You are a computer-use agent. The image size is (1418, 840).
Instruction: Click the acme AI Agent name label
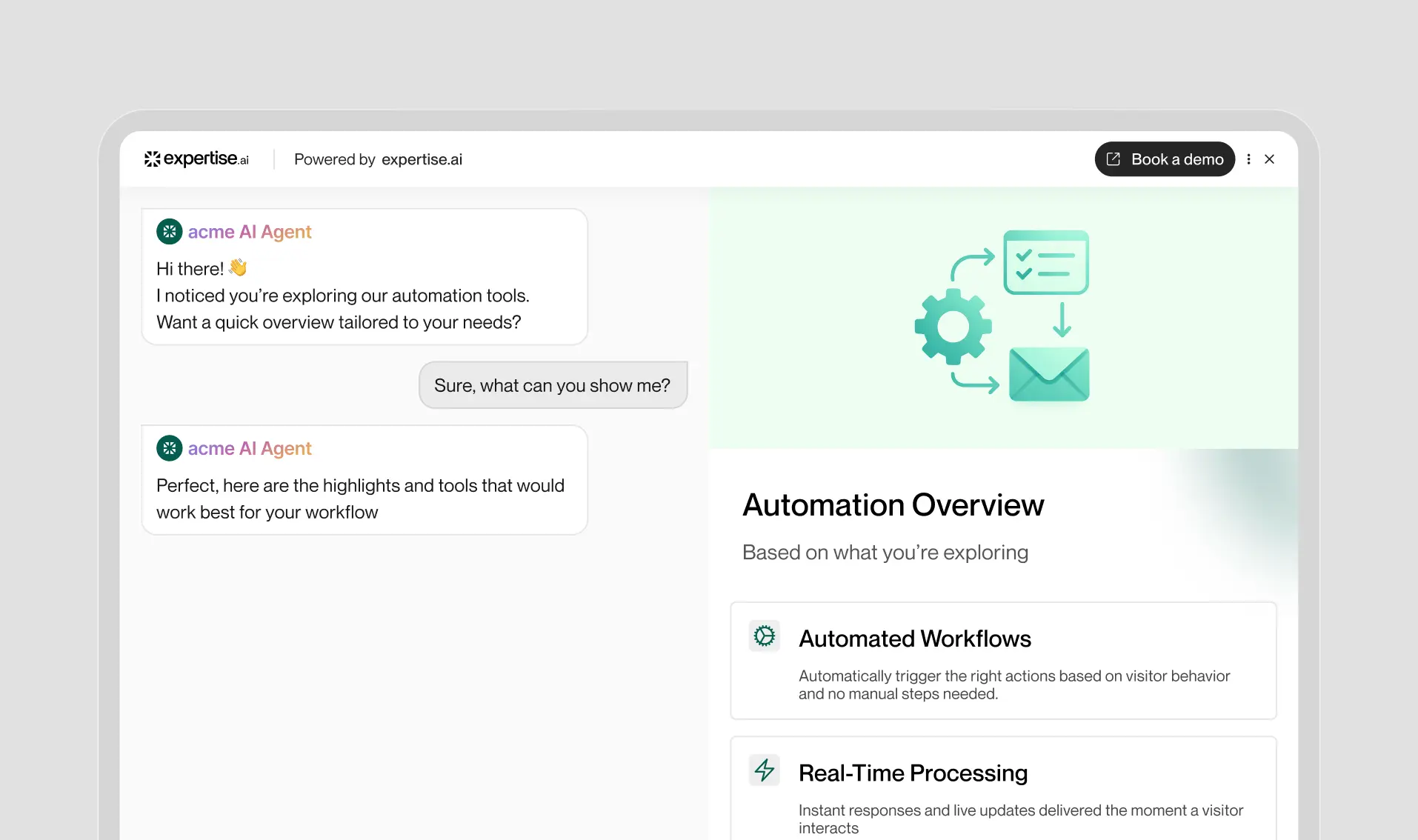pos(250,232)
